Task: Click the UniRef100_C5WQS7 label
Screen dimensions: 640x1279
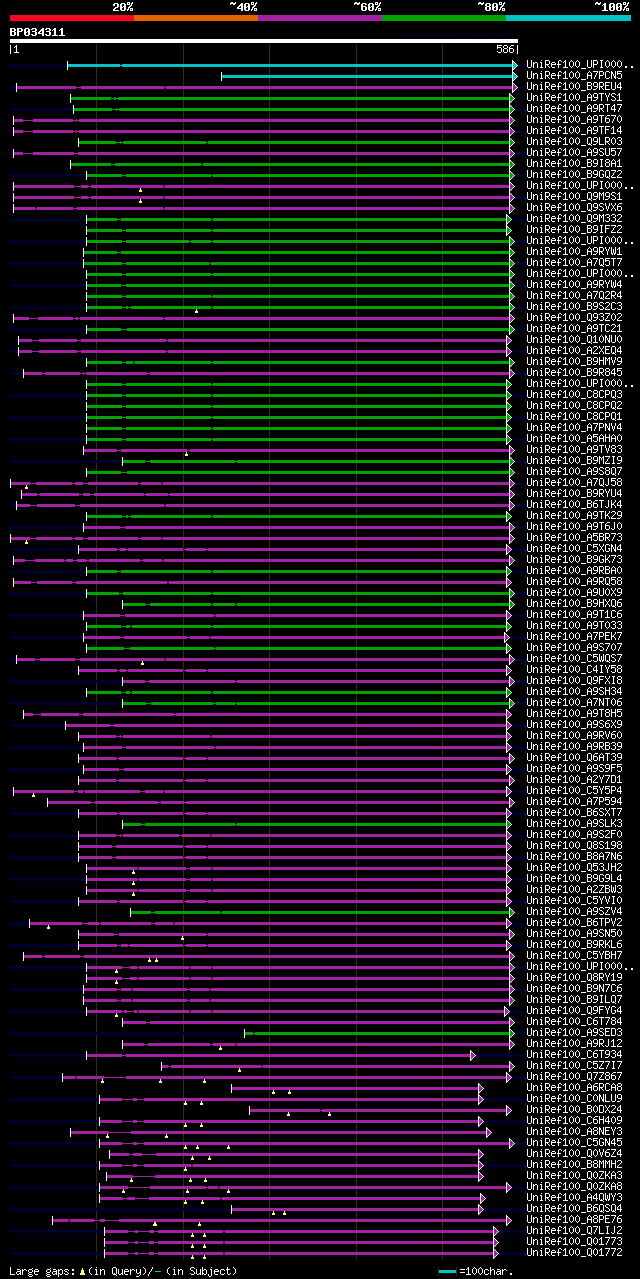Action: 574,658
